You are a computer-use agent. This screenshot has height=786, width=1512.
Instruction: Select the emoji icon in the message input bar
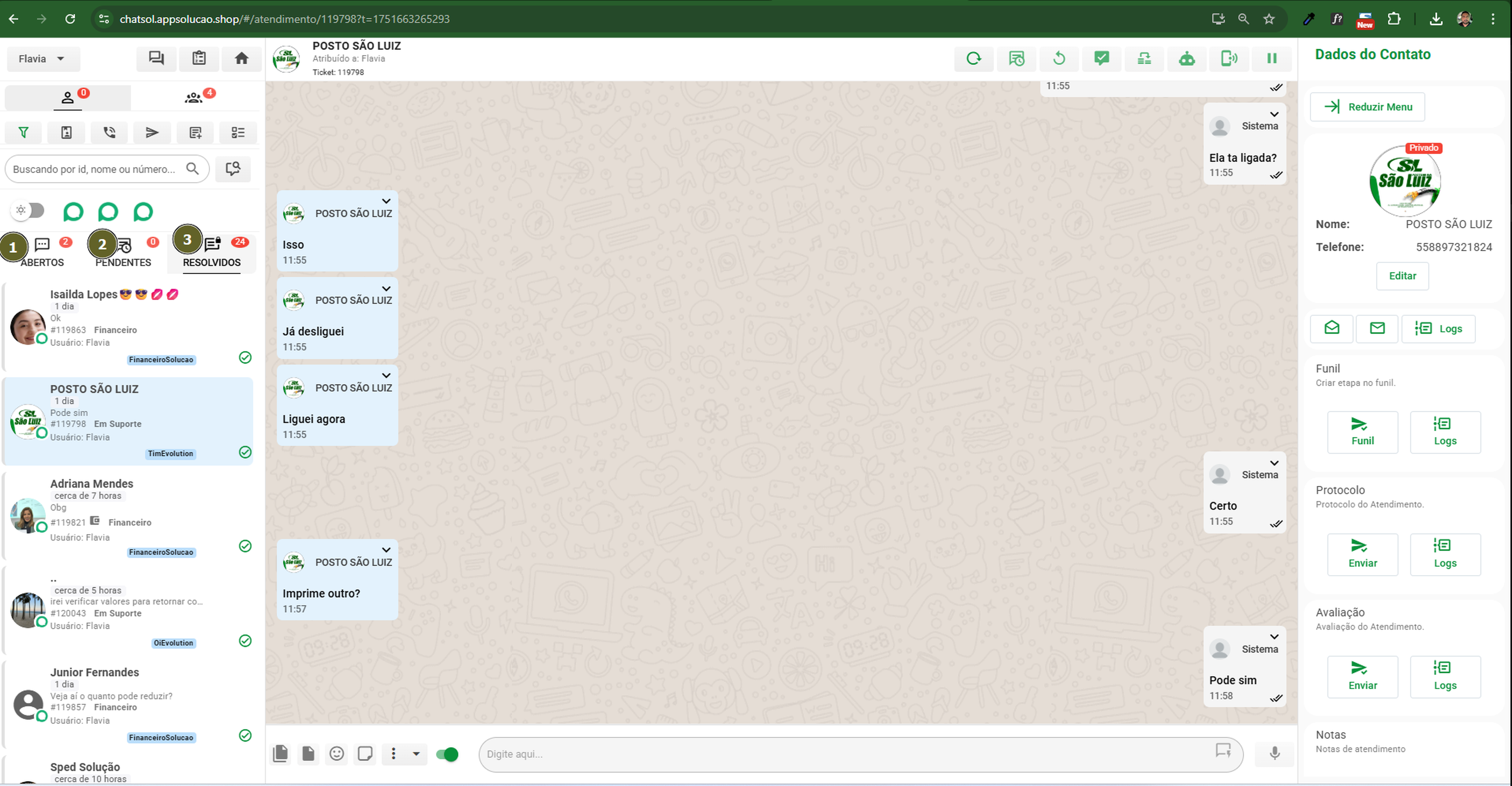point(336,754)
